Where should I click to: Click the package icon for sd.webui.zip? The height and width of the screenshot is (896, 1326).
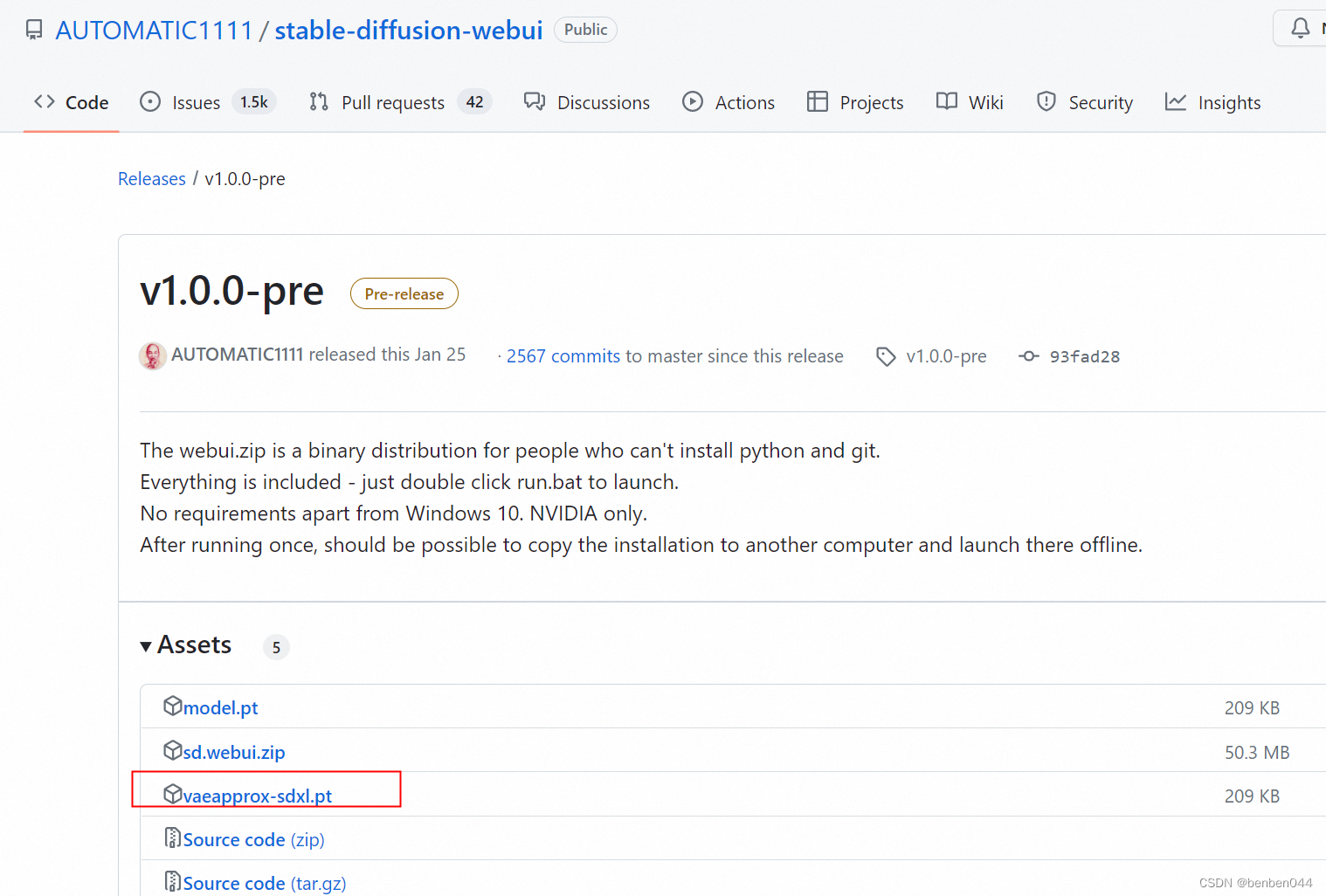click(x=173, y=750)
